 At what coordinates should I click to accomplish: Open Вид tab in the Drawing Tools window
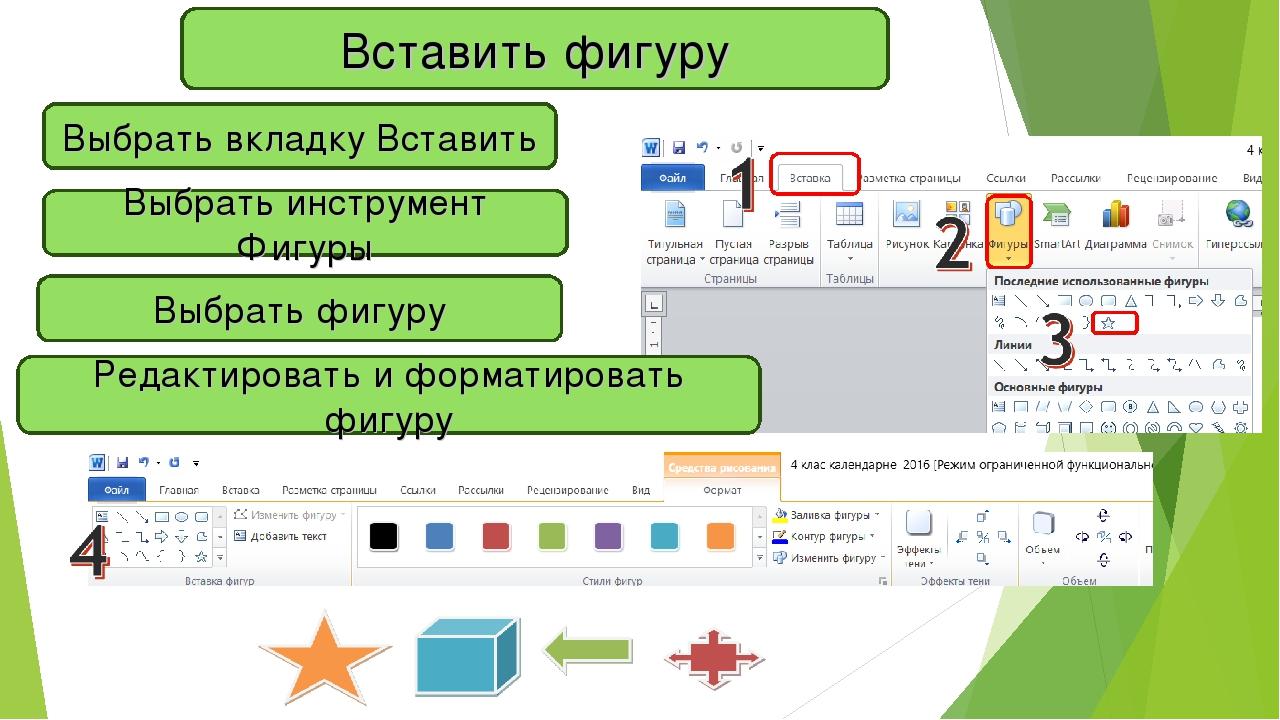point(640,490)
